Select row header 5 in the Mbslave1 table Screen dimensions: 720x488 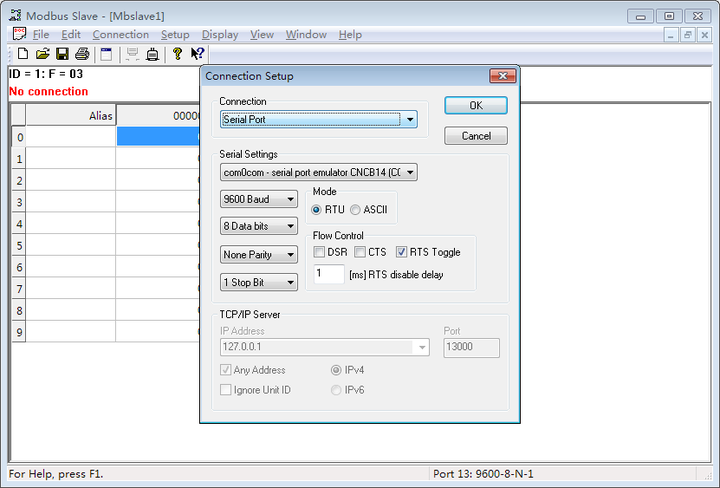click(x=19, y=245)
